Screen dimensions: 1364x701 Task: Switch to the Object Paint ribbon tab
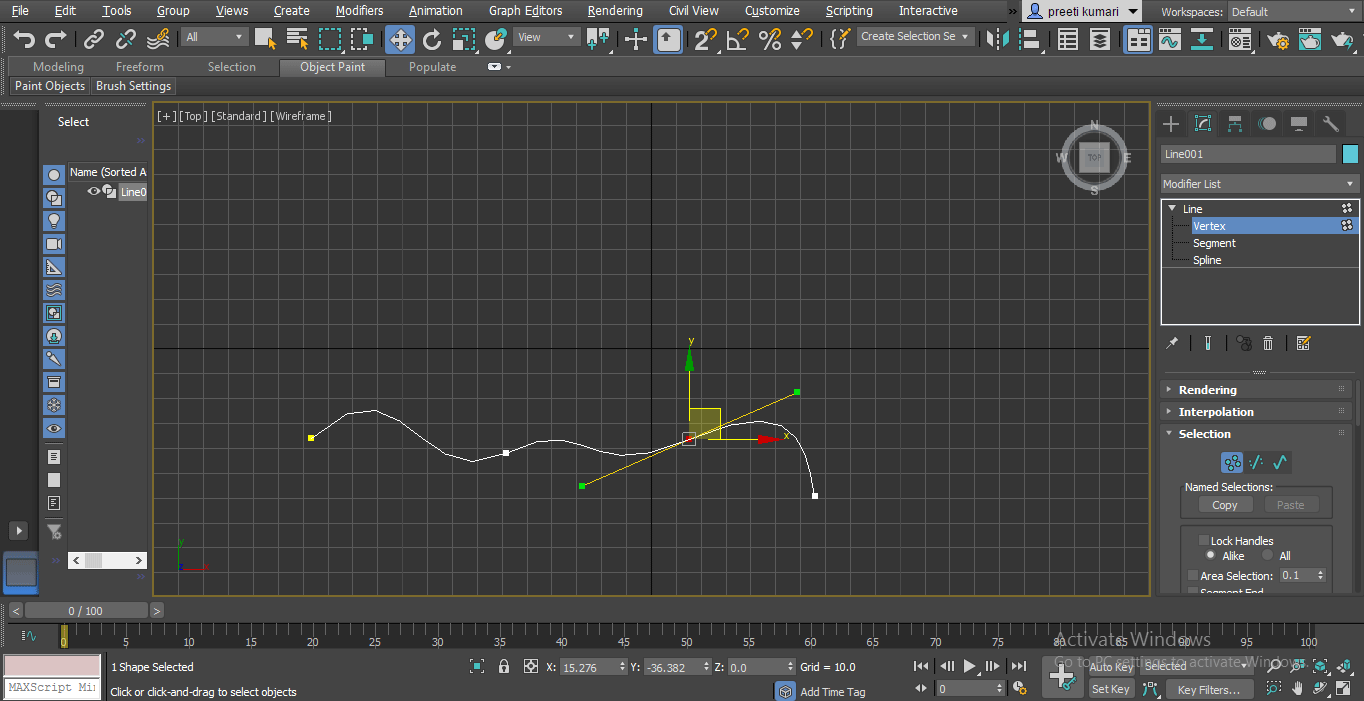332,67
